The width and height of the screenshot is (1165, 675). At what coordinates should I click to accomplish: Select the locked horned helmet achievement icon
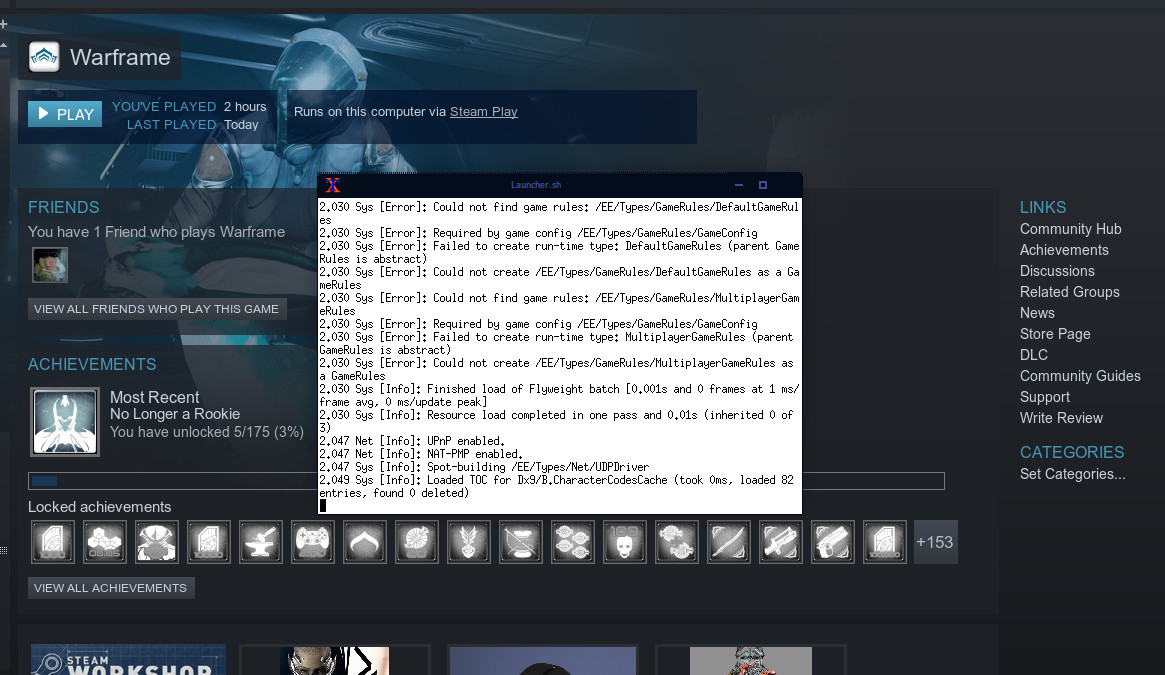point(157,542)
